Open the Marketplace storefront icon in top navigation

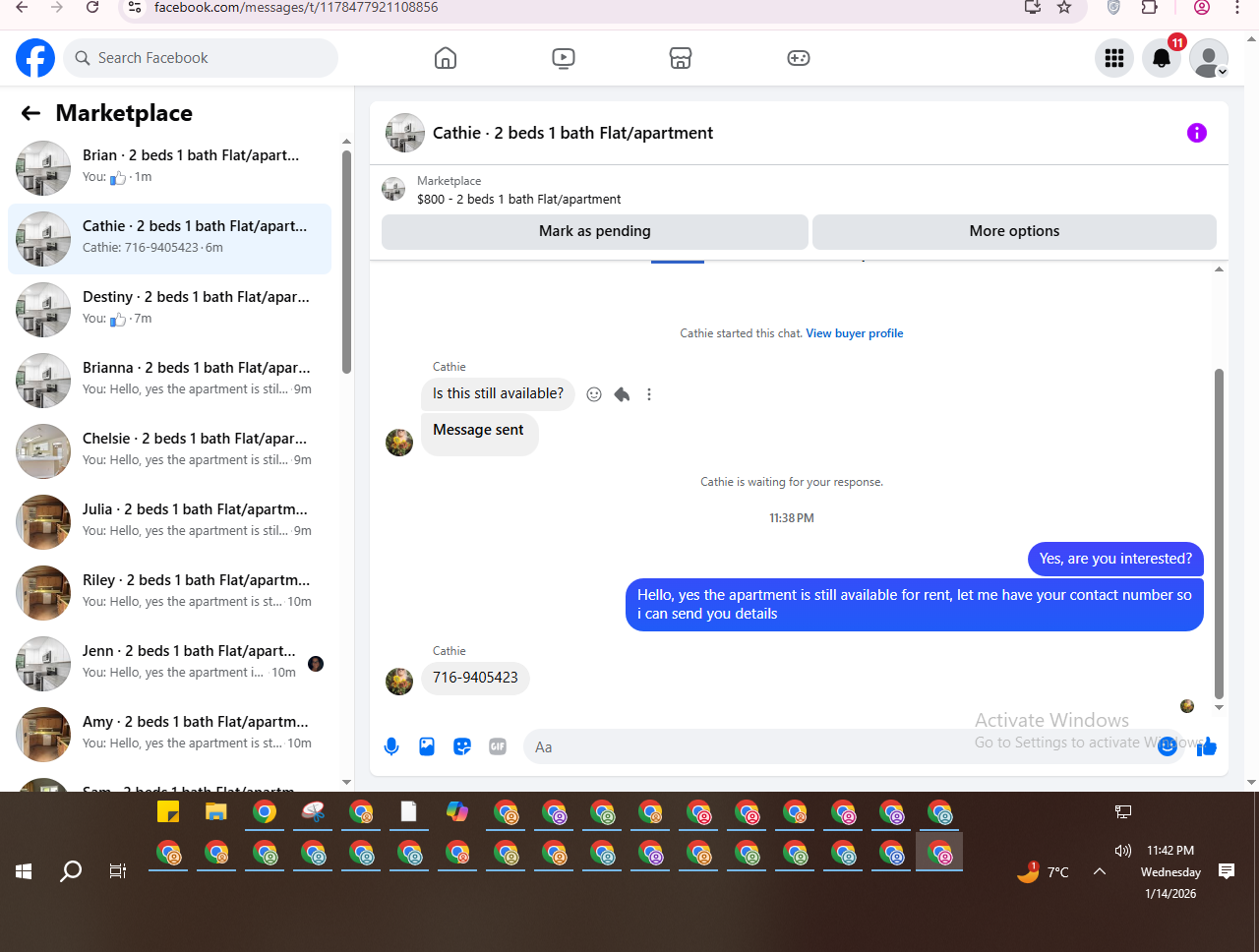pyautogui.click(x=681, y=58)
